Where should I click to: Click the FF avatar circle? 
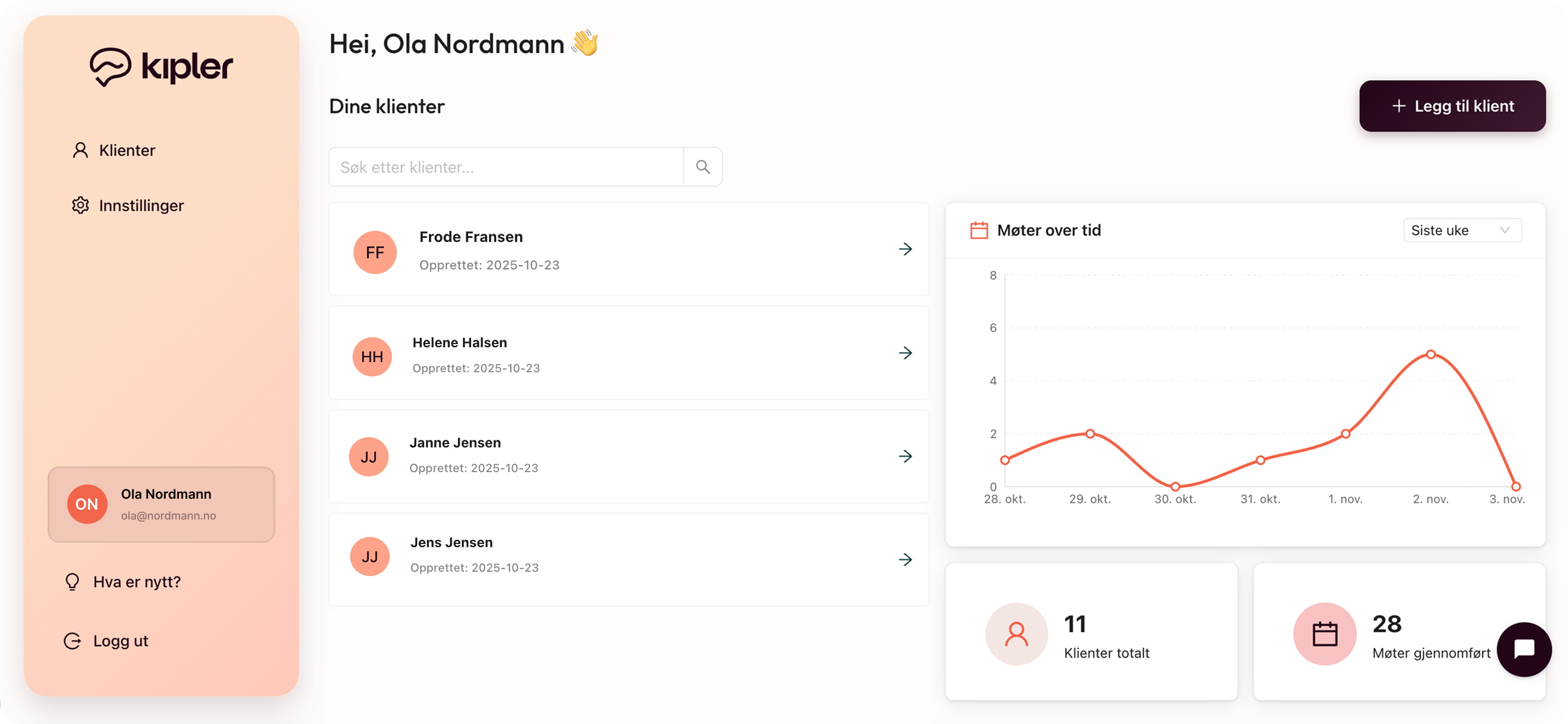(375, 252)
